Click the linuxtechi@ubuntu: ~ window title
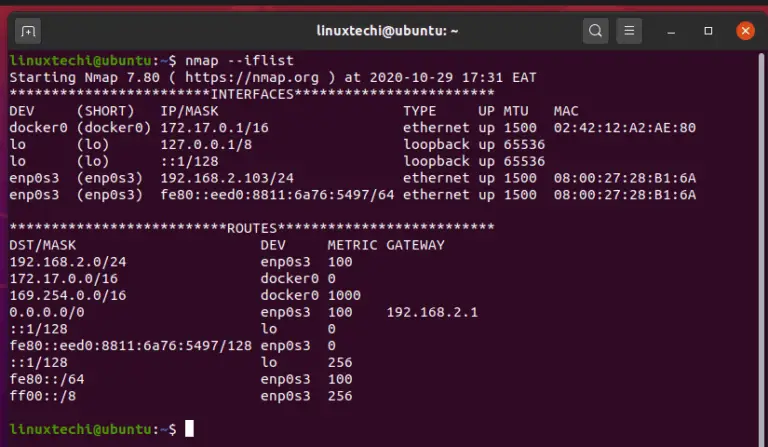 point(387,31)
